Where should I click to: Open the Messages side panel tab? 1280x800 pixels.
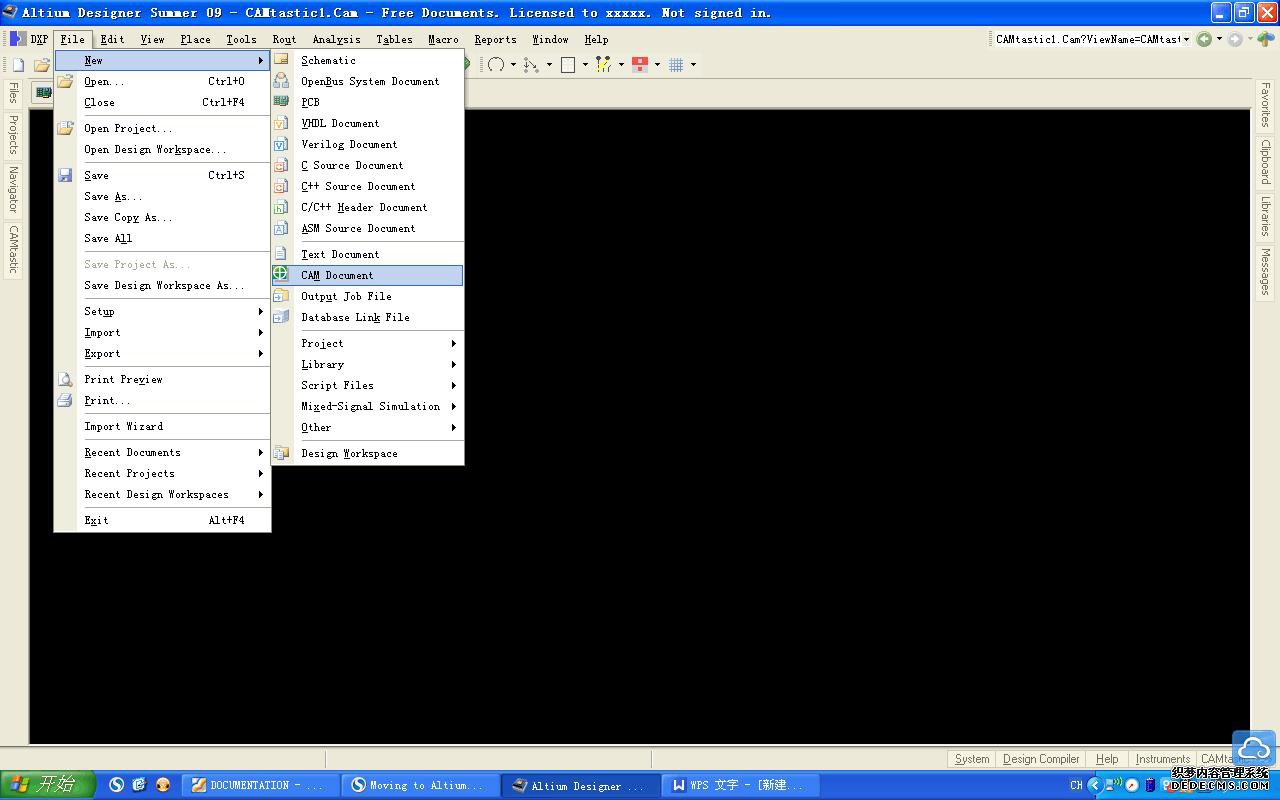(x=1265, y=272)
